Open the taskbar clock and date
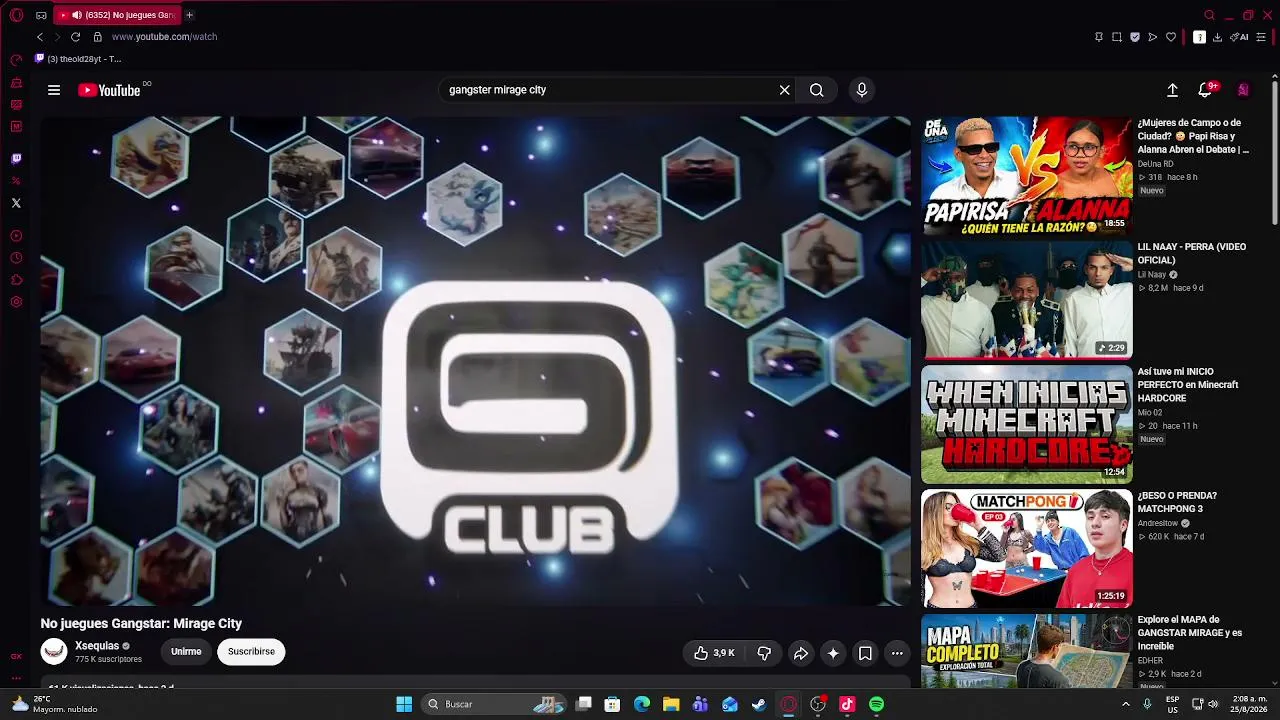Screen dimensions: 1280x720 pyautogui.click(x=1248, y=704)
